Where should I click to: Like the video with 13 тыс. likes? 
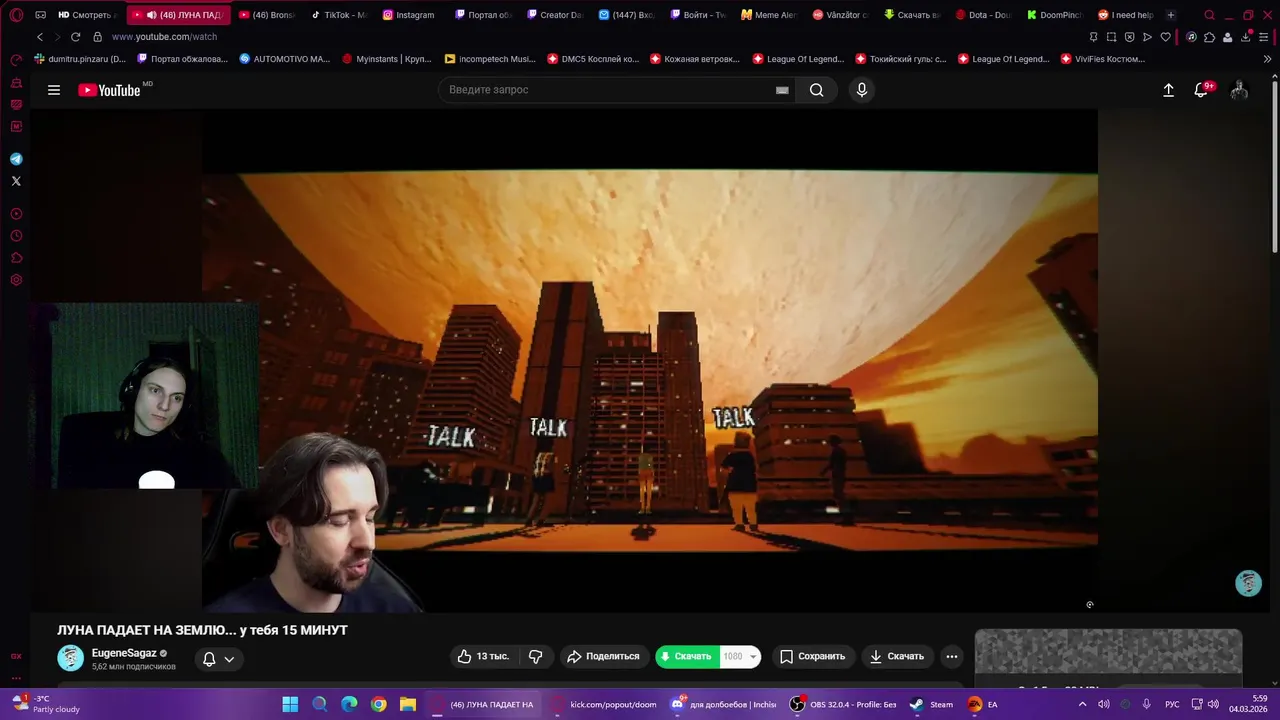click(x=484, y=656)
